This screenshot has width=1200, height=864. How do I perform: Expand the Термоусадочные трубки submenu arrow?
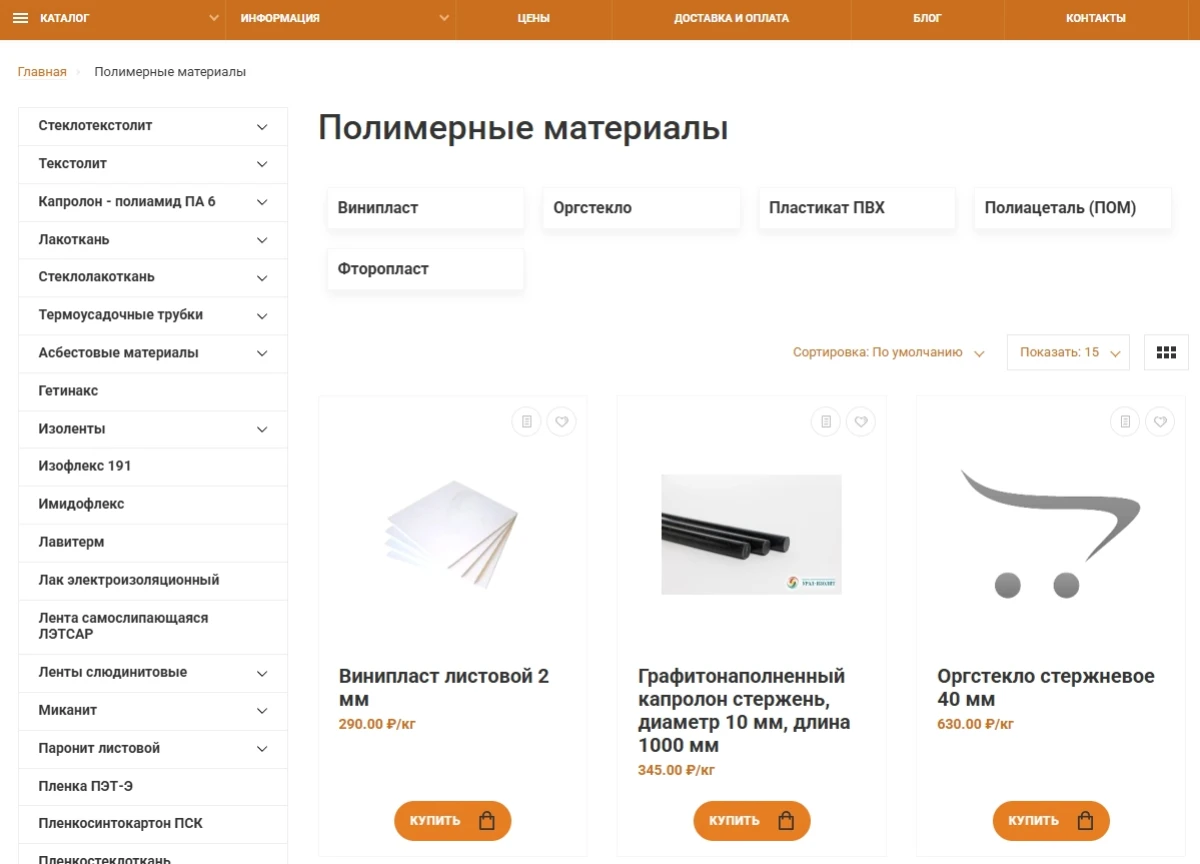[x=262, y=315]
